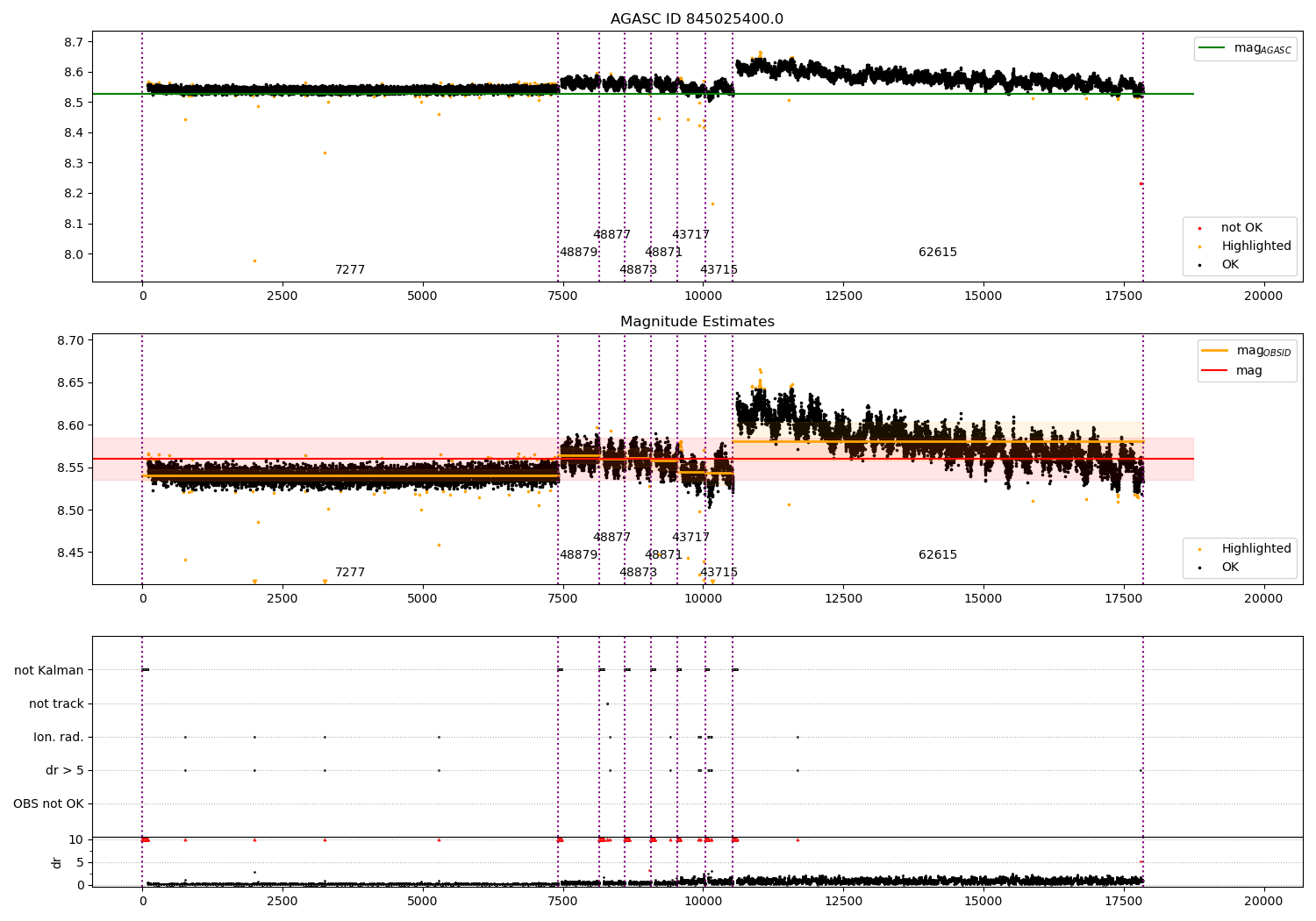
Task: Click the 'Ion. rad.' row label
Action: 59,738
